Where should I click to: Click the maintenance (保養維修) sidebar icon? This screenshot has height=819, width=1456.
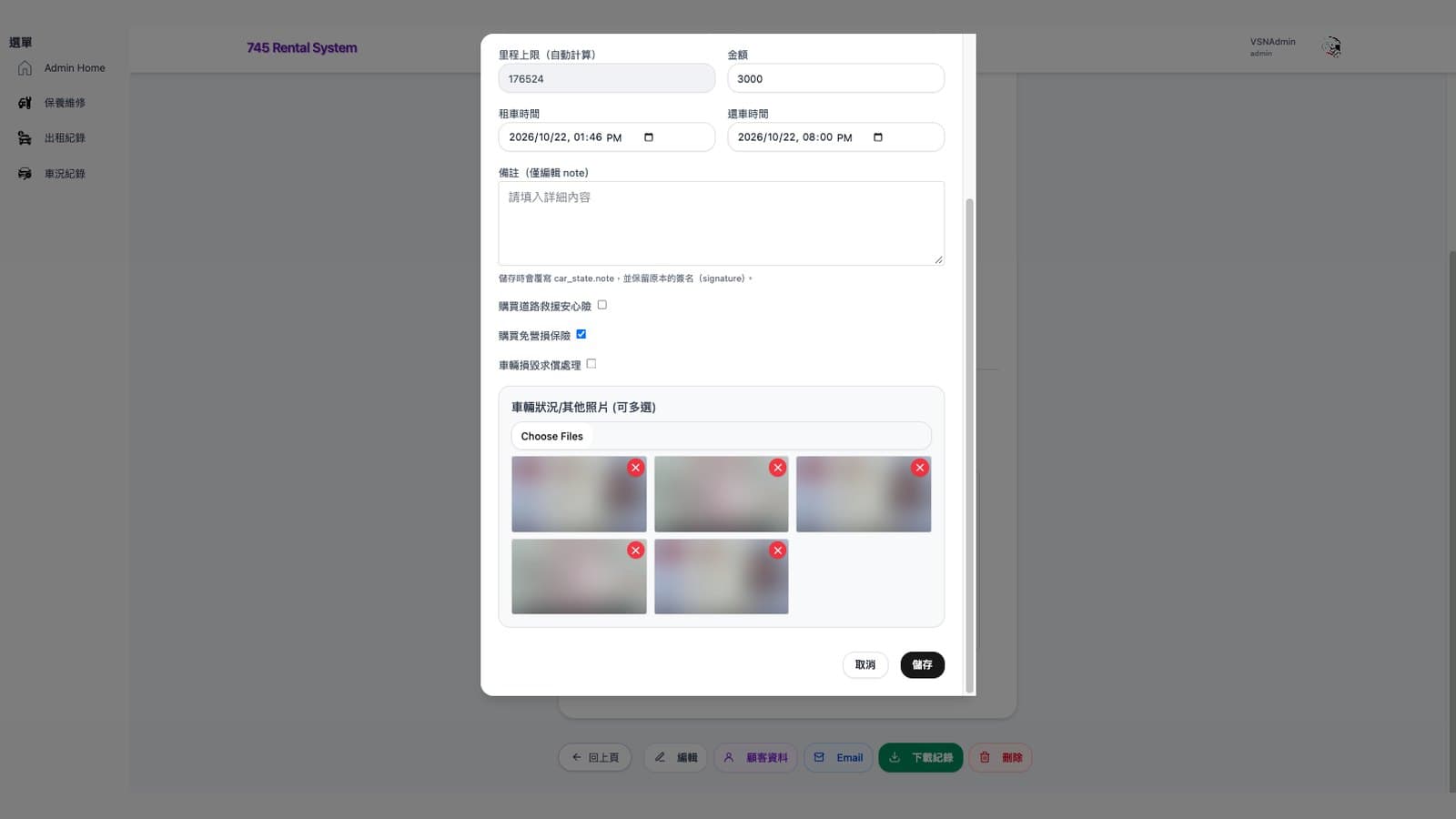25,103
